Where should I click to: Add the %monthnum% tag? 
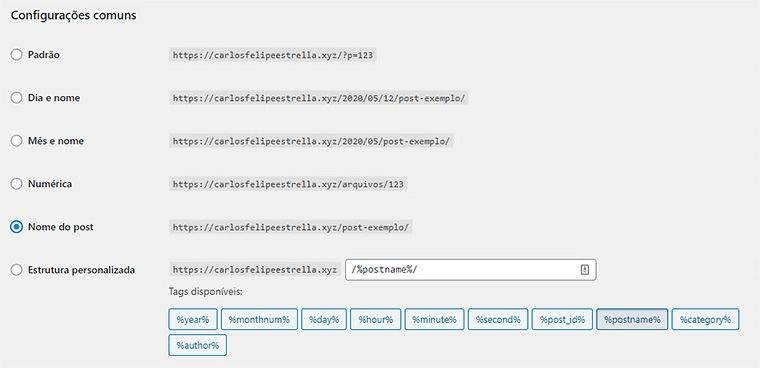[259, 320]
